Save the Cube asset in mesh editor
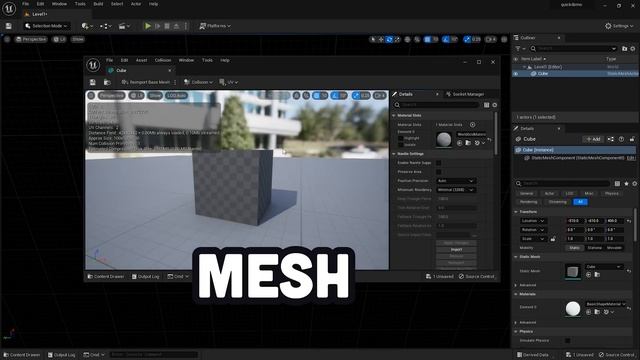The width and height of the screenshot is (640, 360). [x=93, y=82]
